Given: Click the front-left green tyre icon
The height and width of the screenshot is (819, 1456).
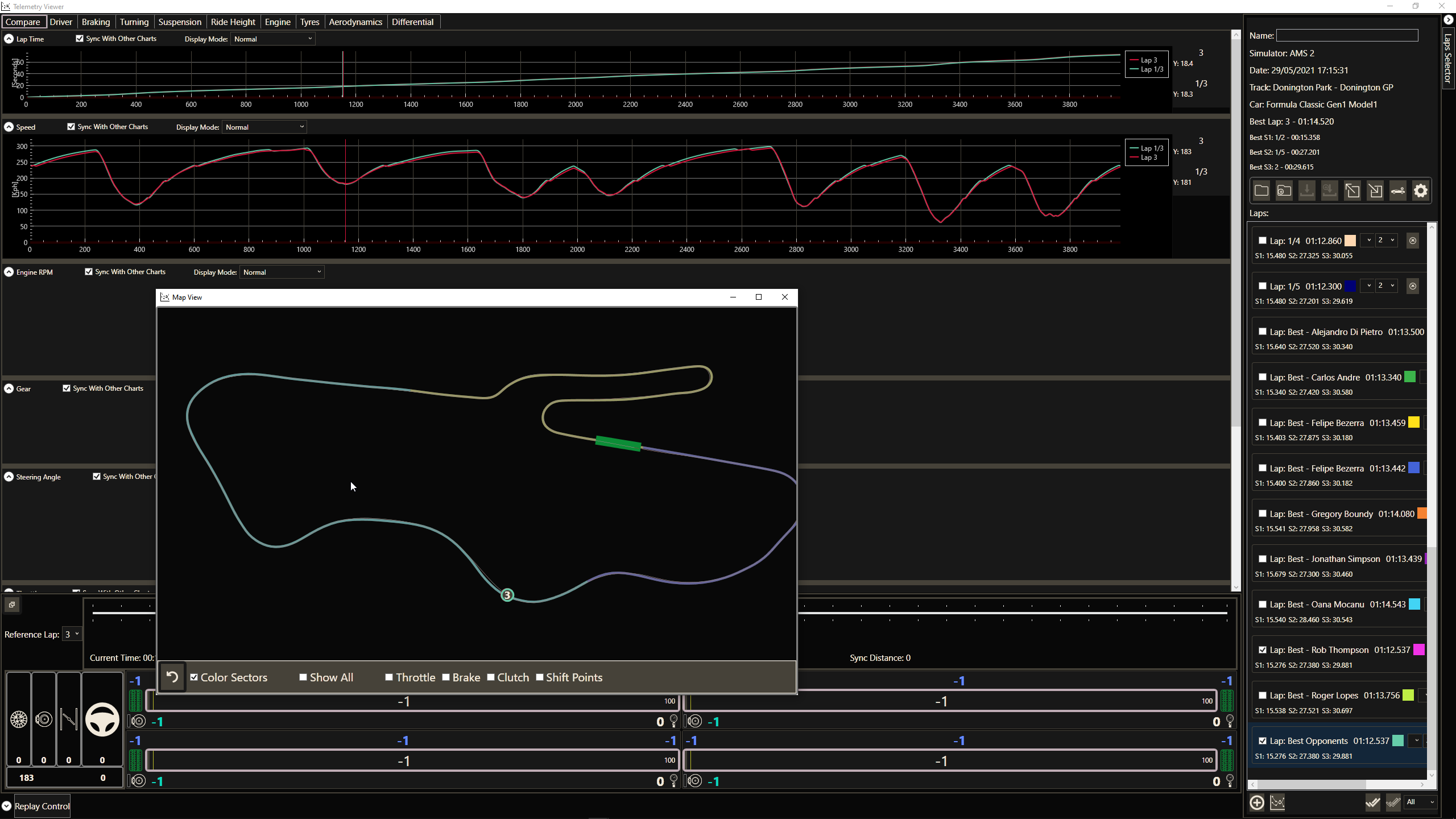Looking at the screenshot, I should click(x=135, y=701).
